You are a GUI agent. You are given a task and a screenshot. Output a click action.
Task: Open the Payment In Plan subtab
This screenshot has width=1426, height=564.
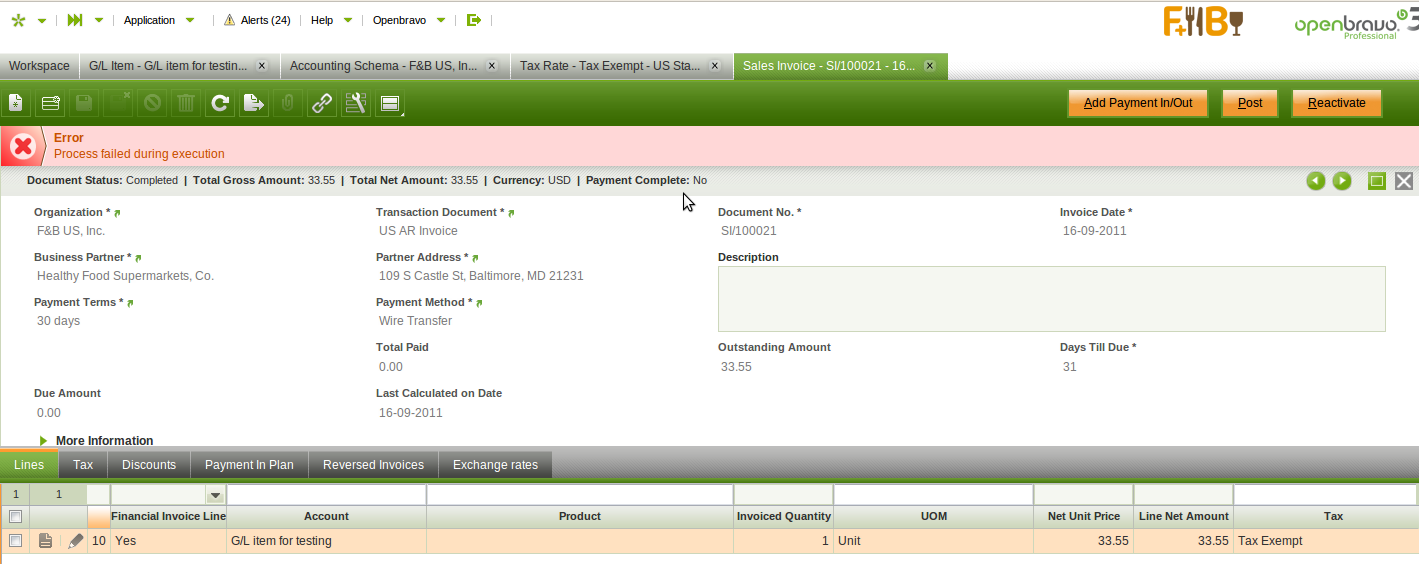pyautogui.click(x=249, y=465)
